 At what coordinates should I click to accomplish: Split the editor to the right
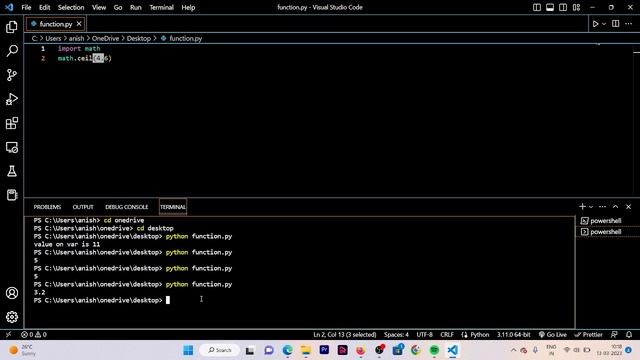pos(616,24)
